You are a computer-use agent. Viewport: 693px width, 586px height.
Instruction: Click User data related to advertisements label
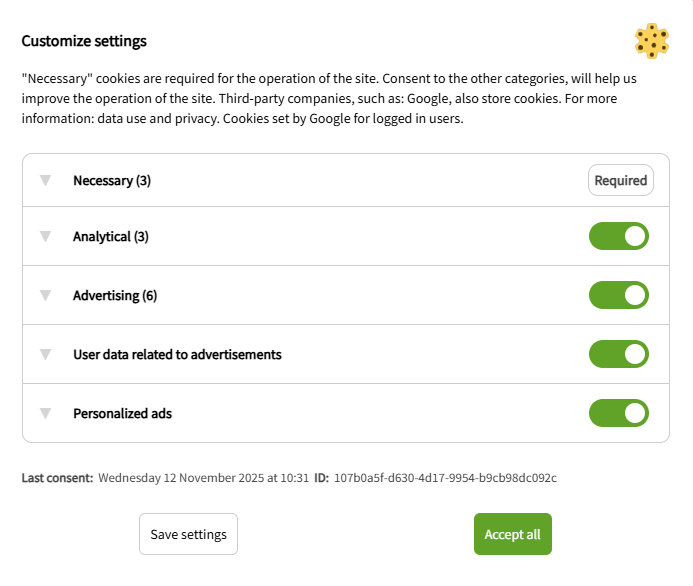click(x=177, y=354)
